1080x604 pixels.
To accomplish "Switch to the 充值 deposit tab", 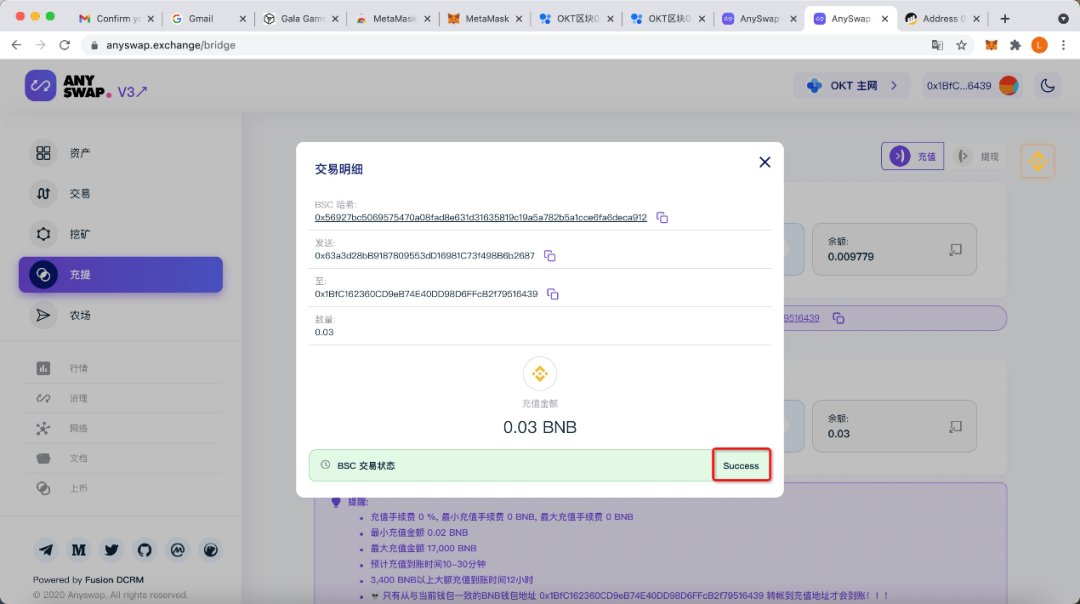I will 913,156.
